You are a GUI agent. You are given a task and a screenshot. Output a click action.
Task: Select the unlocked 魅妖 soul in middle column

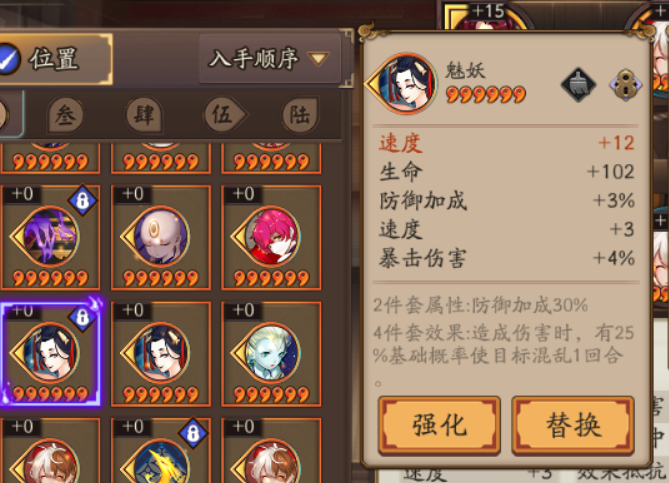pyautogui.click(x=161, y=353)
